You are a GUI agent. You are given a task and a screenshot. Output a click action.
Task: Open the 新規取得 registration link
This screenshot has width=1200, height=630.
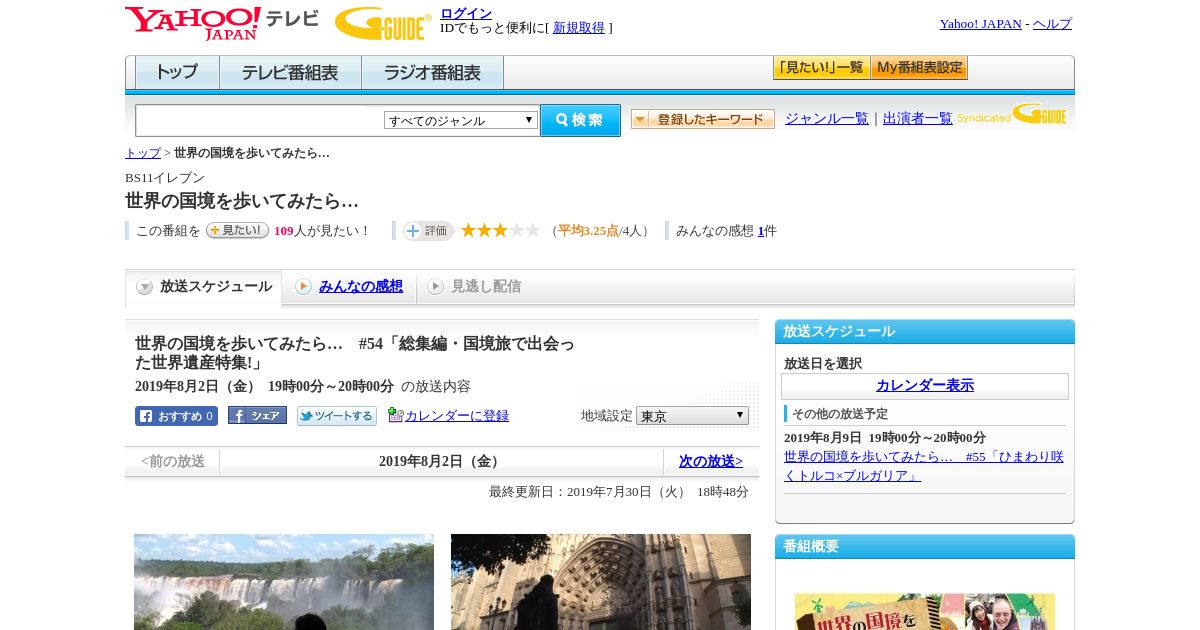coord(579,28)
